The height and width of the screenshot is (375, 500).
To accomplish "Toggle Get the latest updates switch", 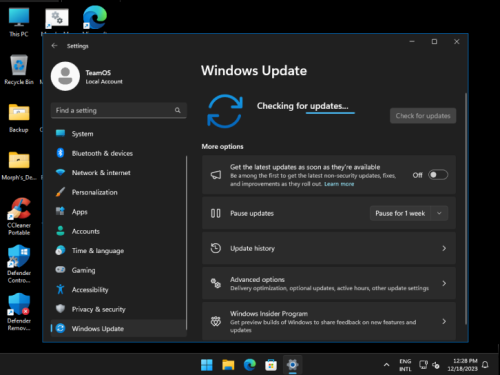I will click(438, 175).
